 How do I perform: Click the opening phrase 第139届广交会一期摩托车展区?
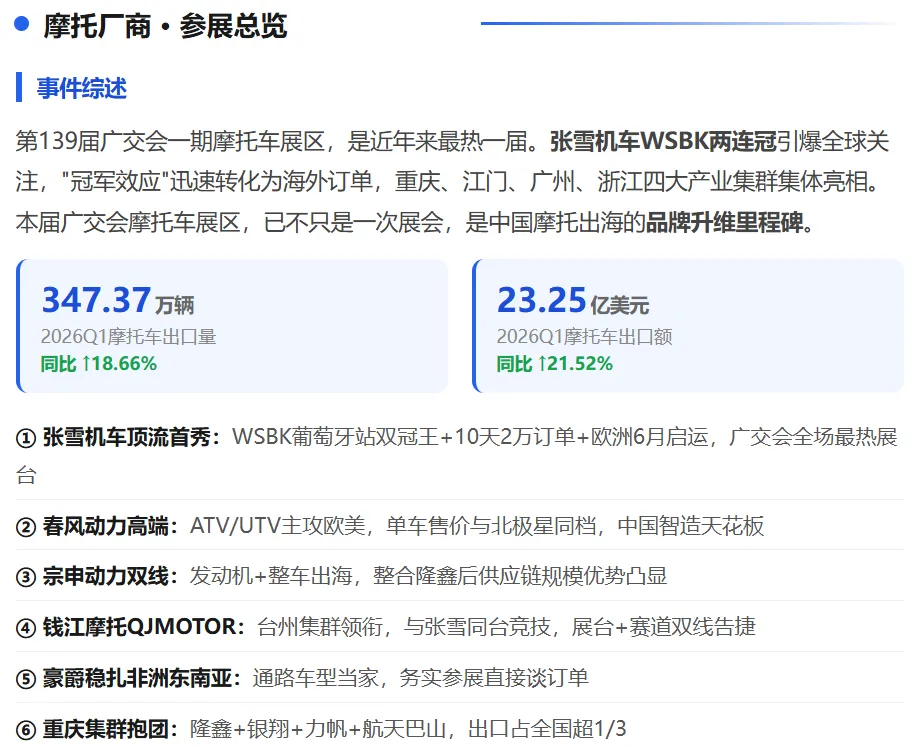click(x=170, y=142)
